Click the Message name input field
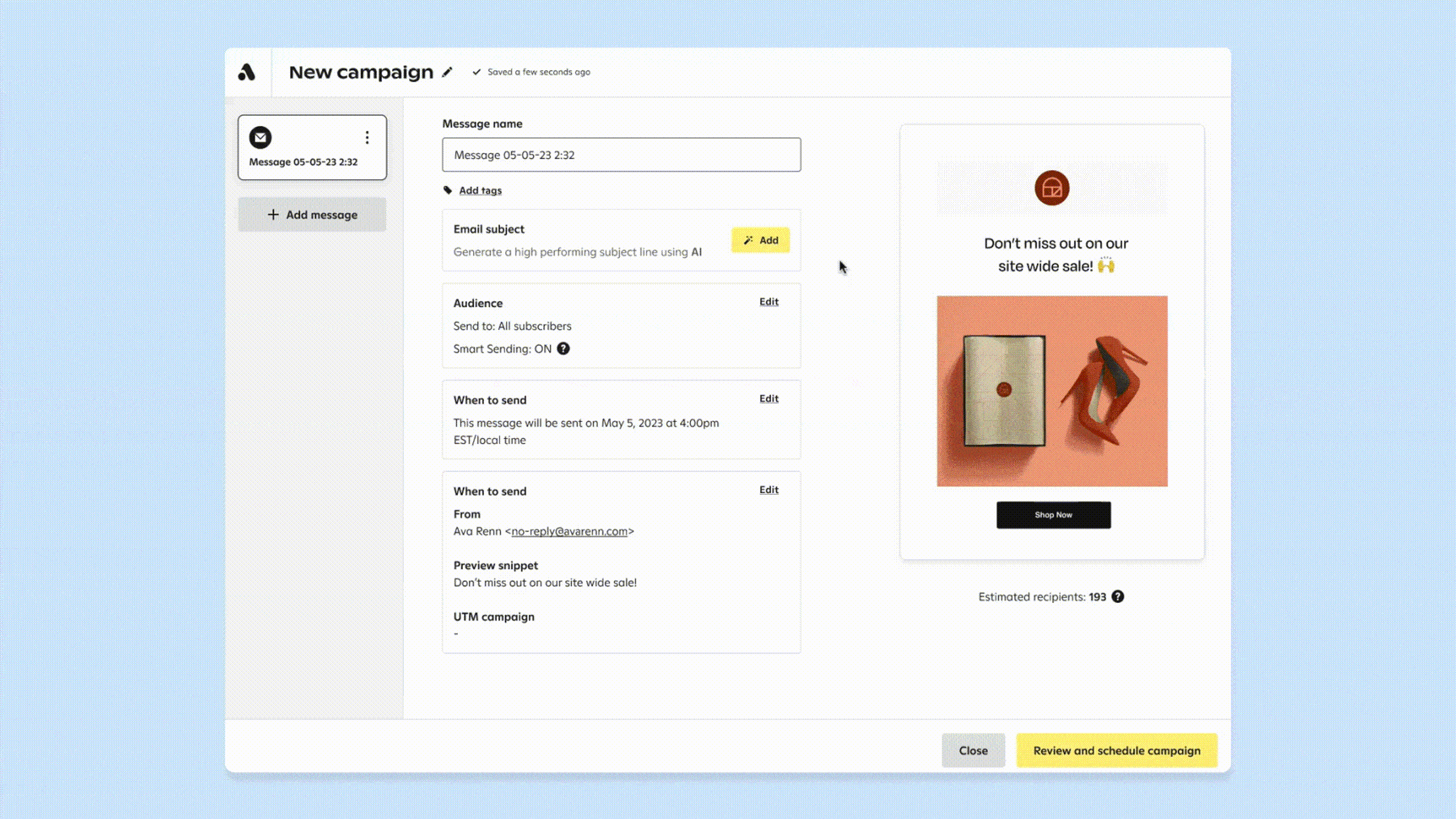The image size is (1456, 819). (x=621, y=155)
